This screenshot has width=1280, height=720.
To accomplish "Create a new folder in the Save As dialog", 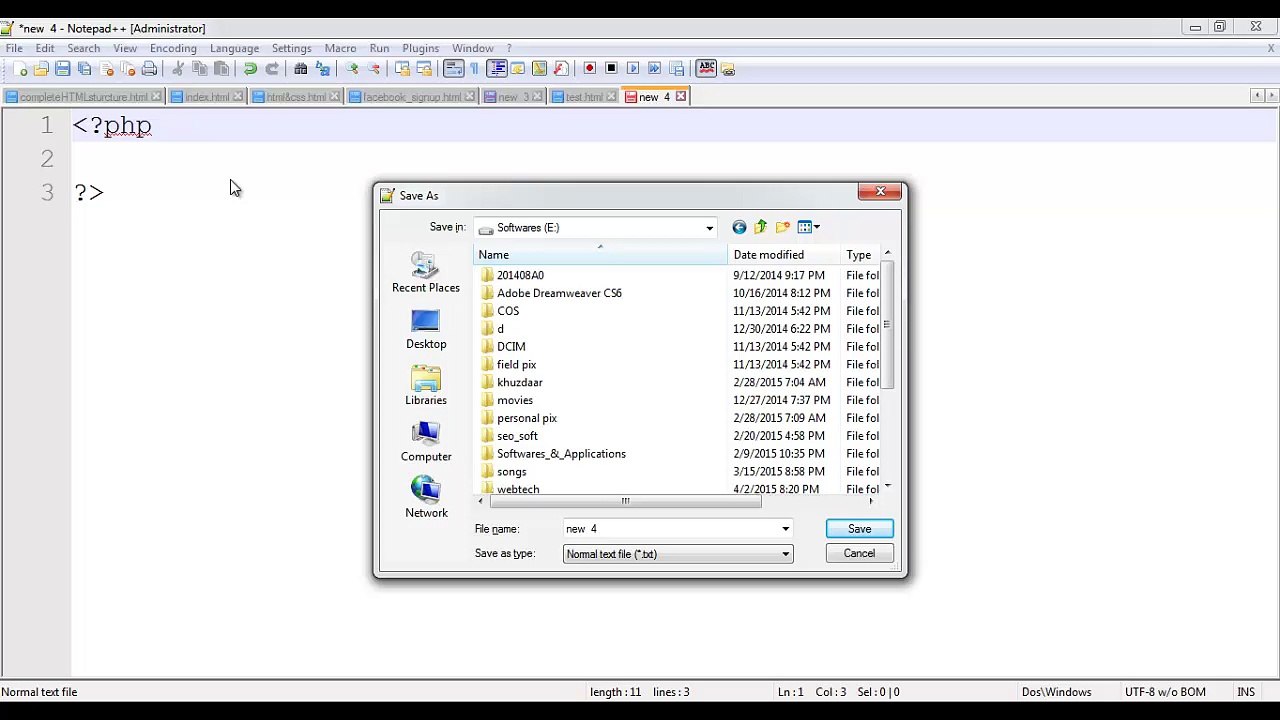I will coord(782,228).
